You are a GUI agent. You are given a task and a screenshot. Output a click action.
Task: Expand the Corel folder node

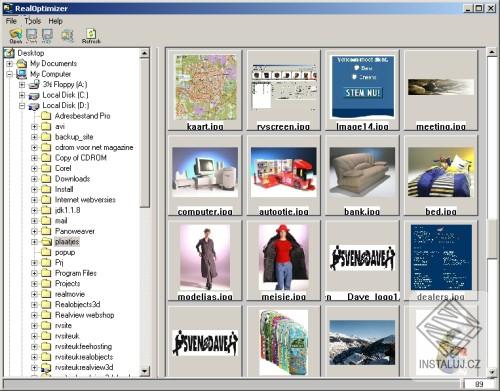34,168
